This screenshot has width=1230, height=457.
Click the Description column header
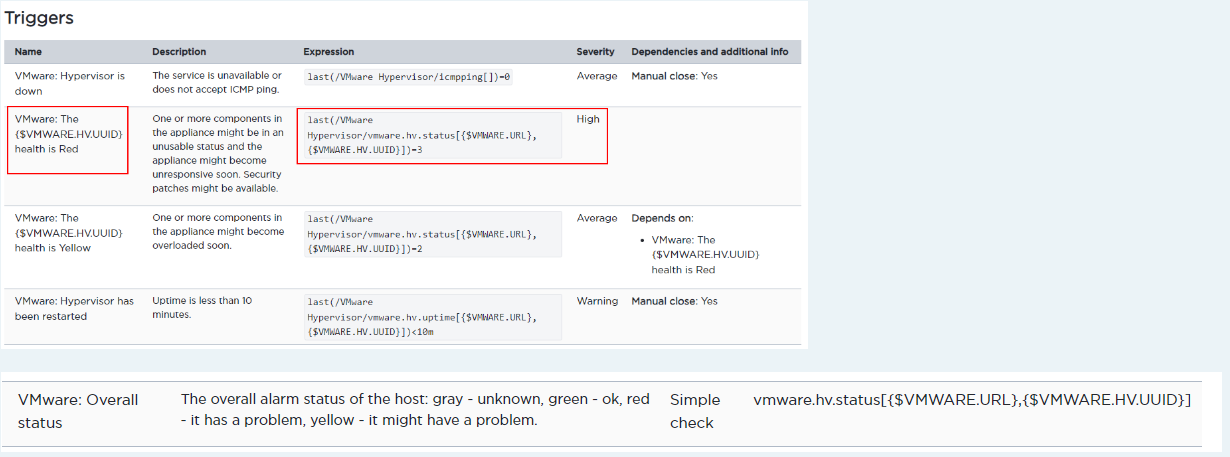point(179,52)
